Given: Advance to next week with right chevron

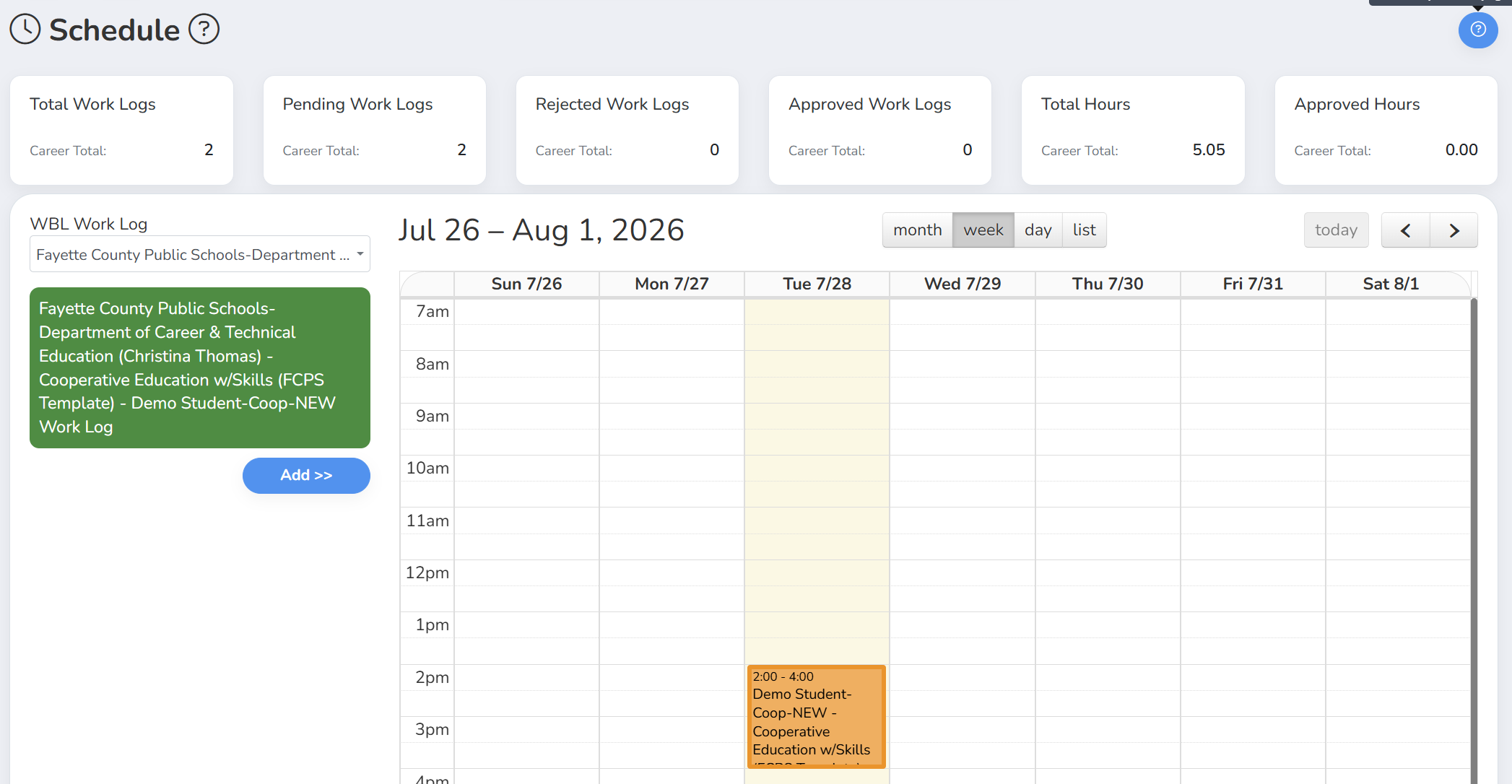Looking at the screenshot, I should point(1454,230).
